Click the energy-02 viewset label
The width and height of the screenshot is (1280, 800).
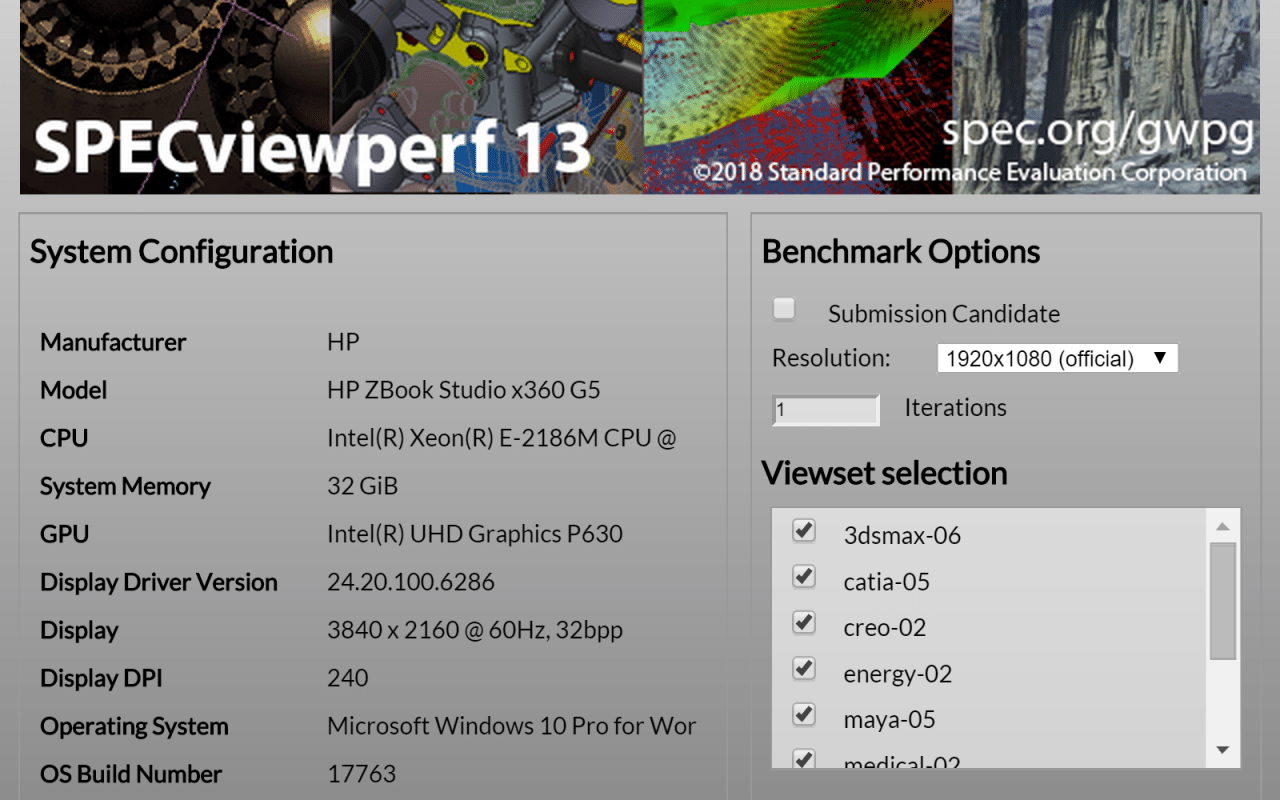pos(898,674)
